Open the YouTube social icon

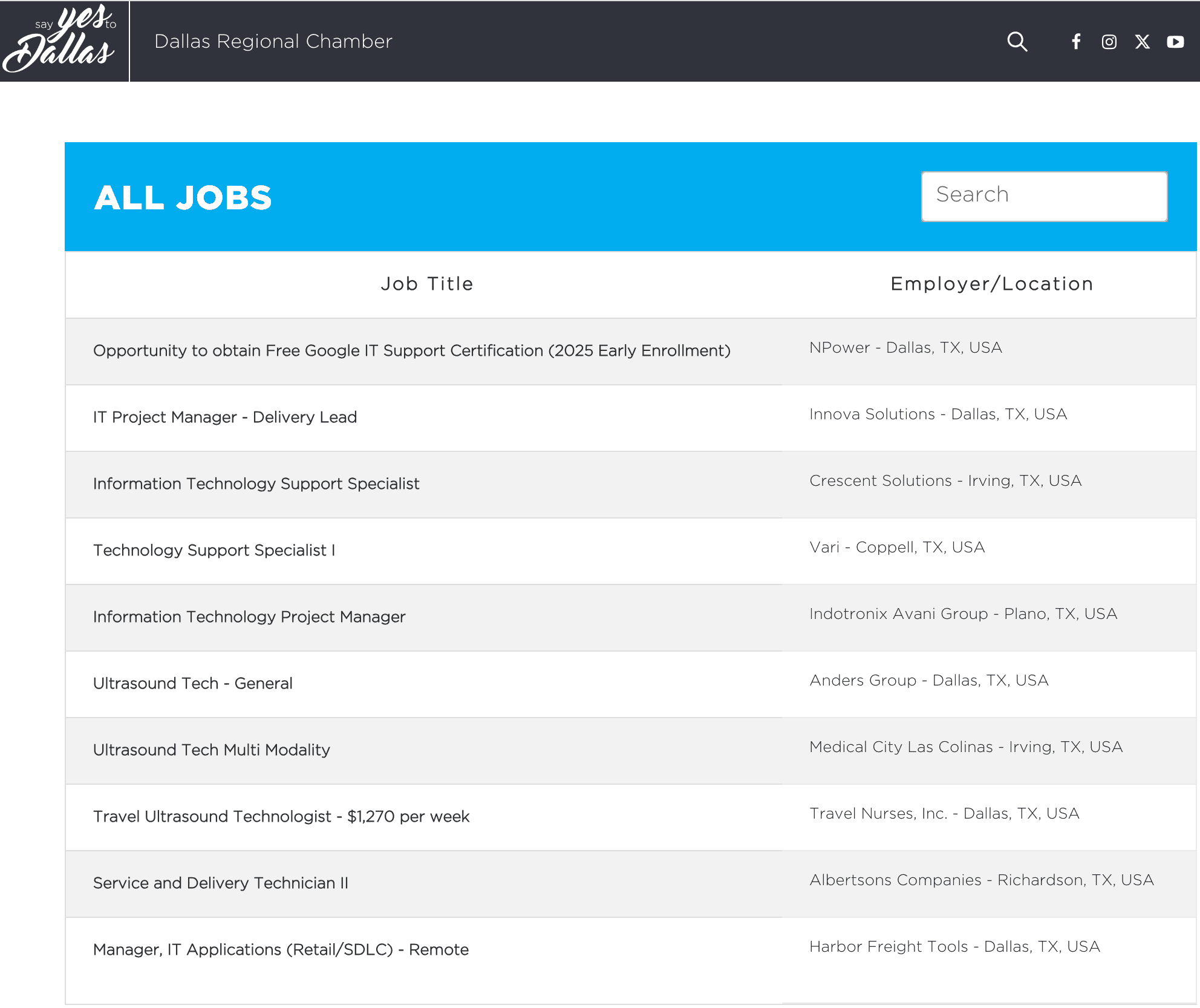pos(1175,42)
